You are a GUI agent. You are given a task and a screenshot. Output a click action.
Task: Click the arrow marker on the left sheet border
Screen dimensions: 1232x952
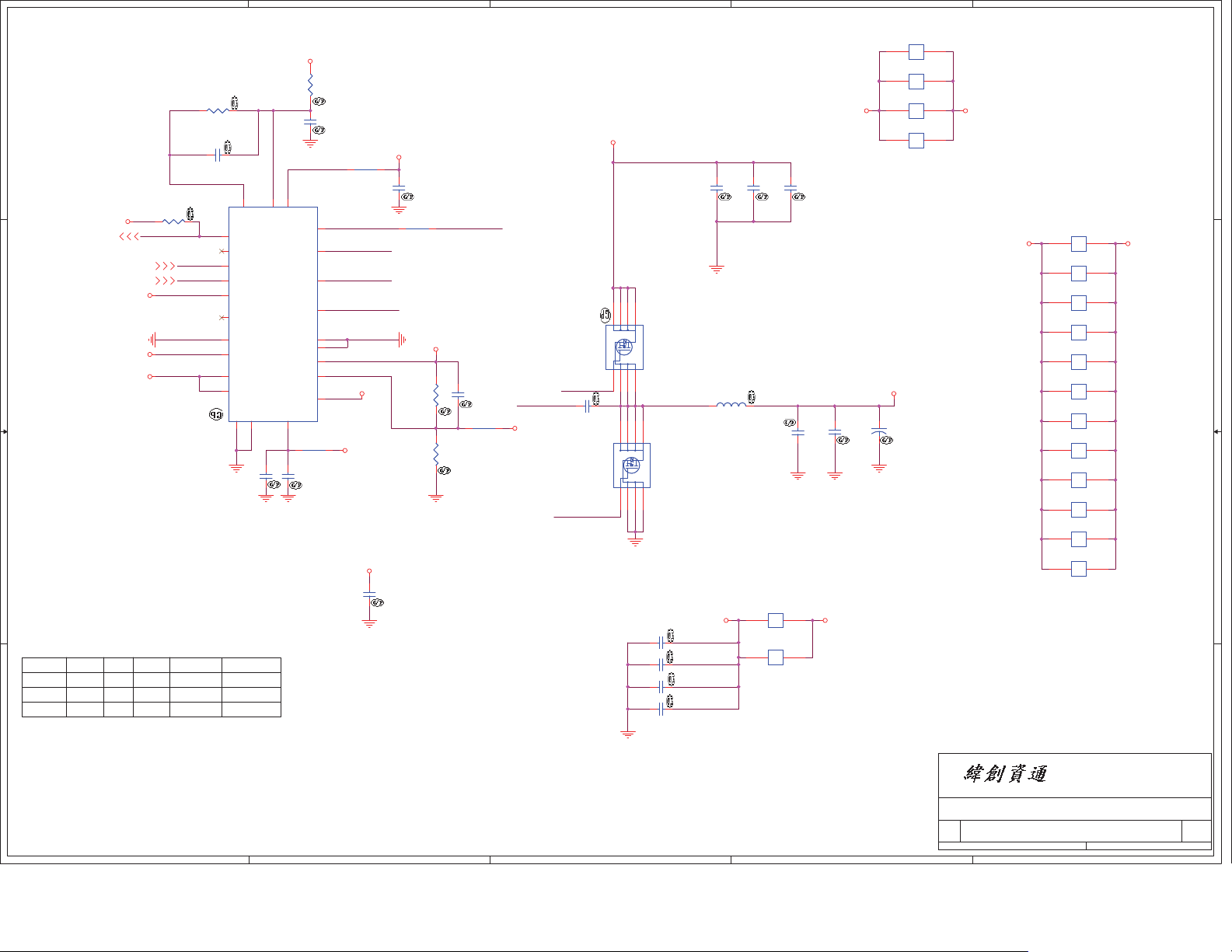(x=5, y=431)
